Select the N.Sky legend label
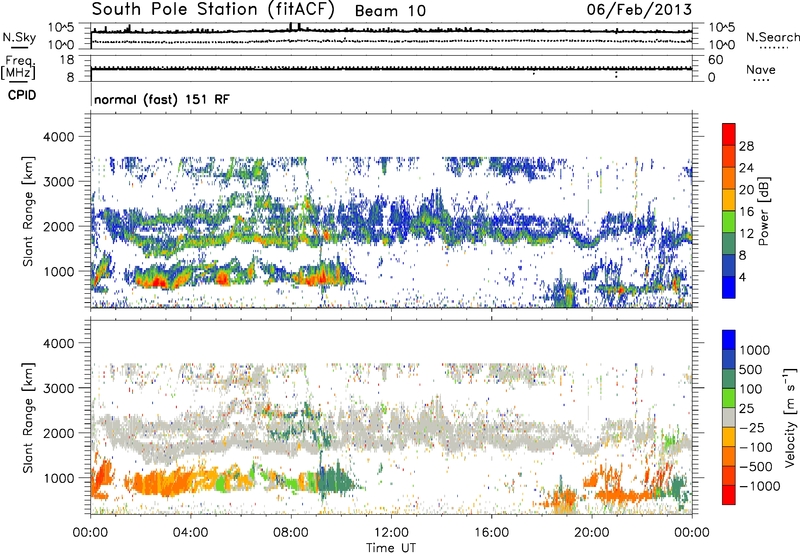 tap(19, 37)
